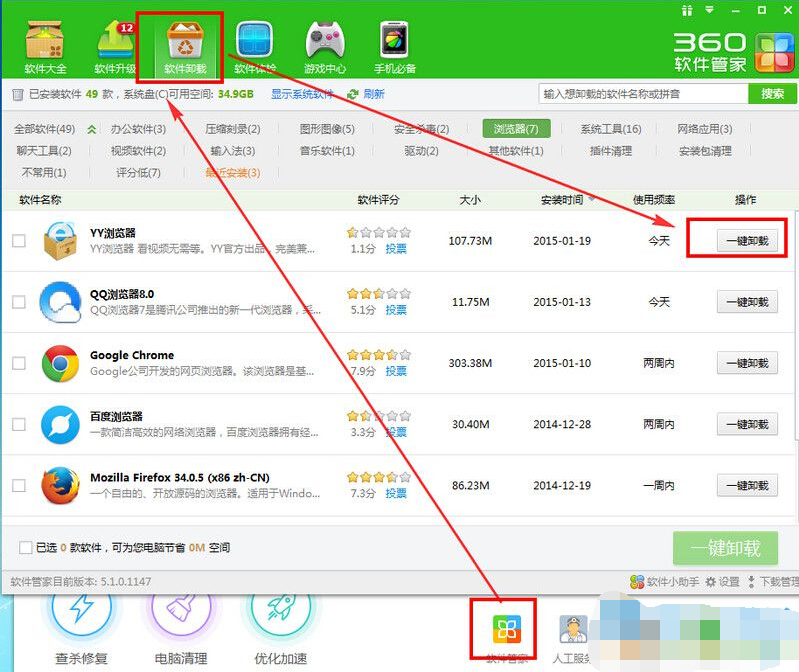Select the 浏览器(7) category

[x=516, y=129]
